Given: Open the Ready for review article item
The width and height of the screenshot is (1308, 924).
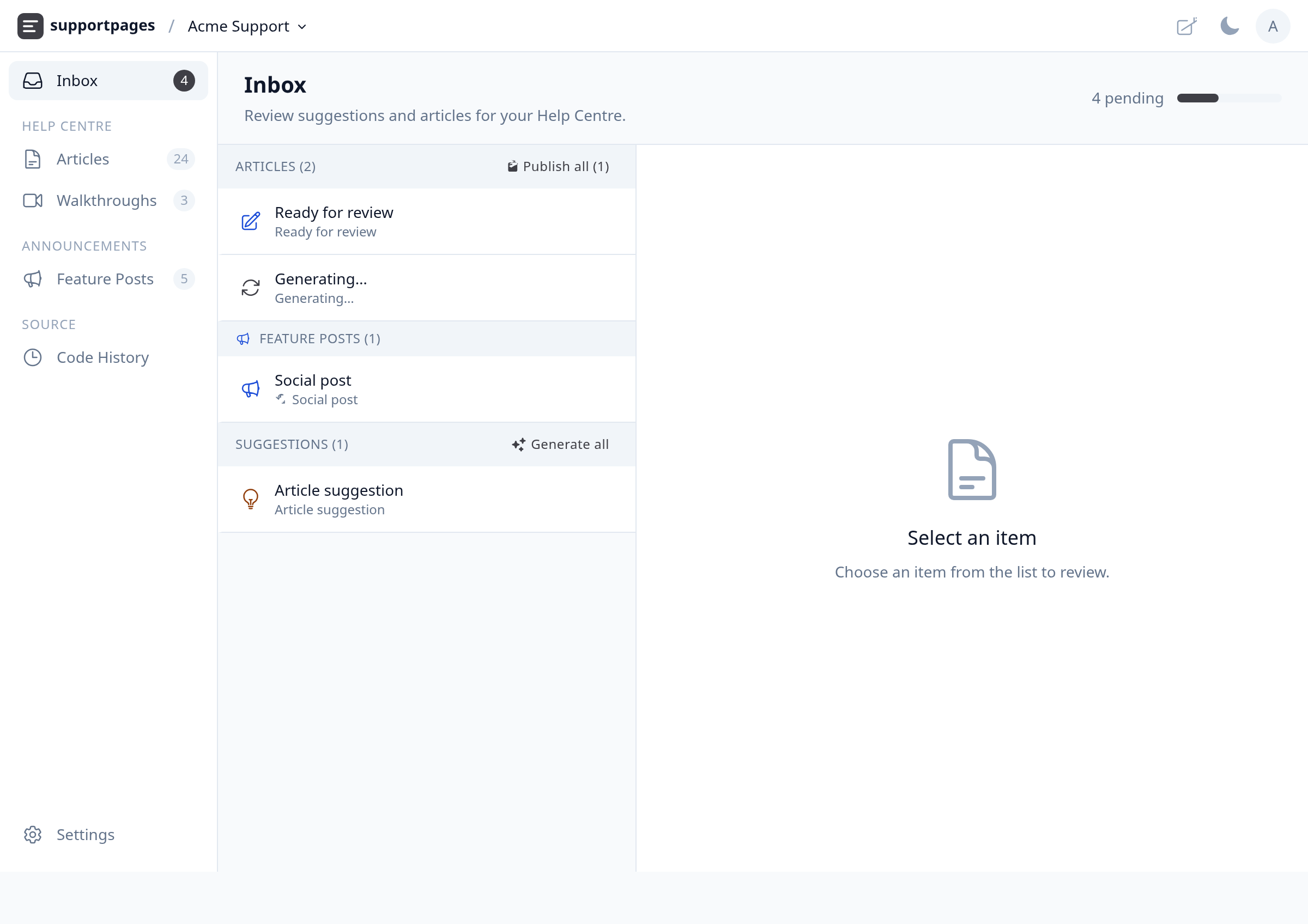Looking at the screenshot, I should [x=427, y=221].
